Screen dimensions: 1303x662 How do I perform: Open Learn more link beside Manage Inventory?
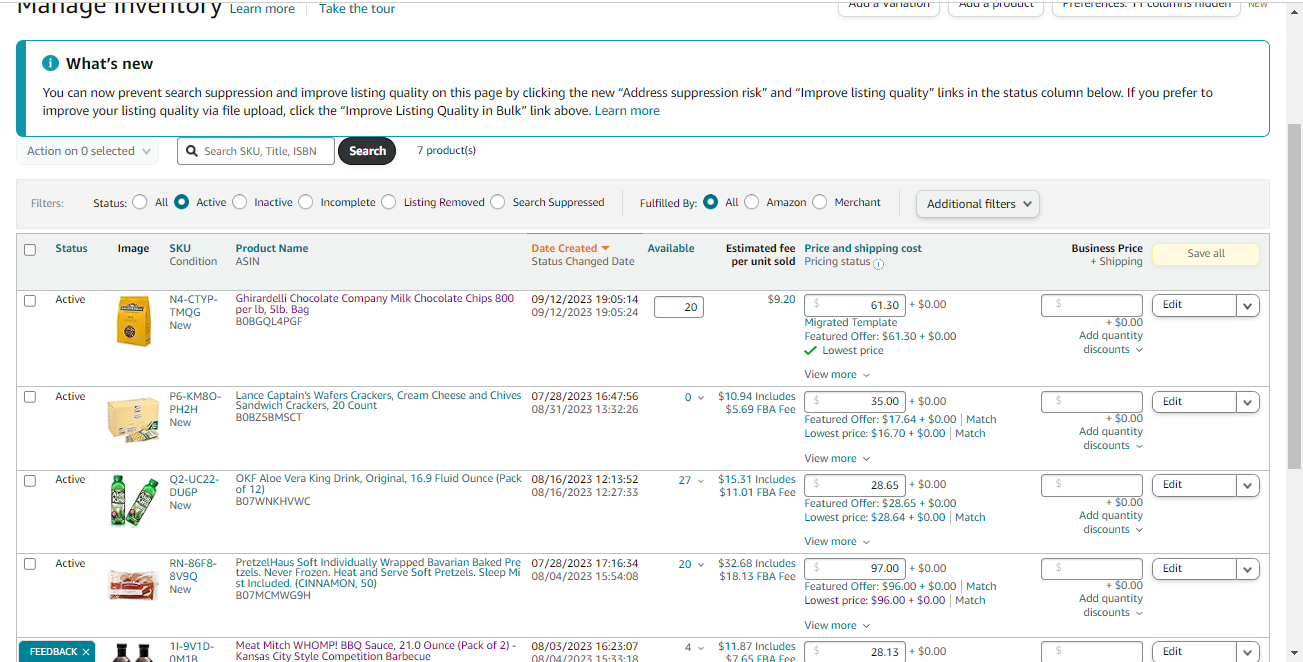(262, 9)
